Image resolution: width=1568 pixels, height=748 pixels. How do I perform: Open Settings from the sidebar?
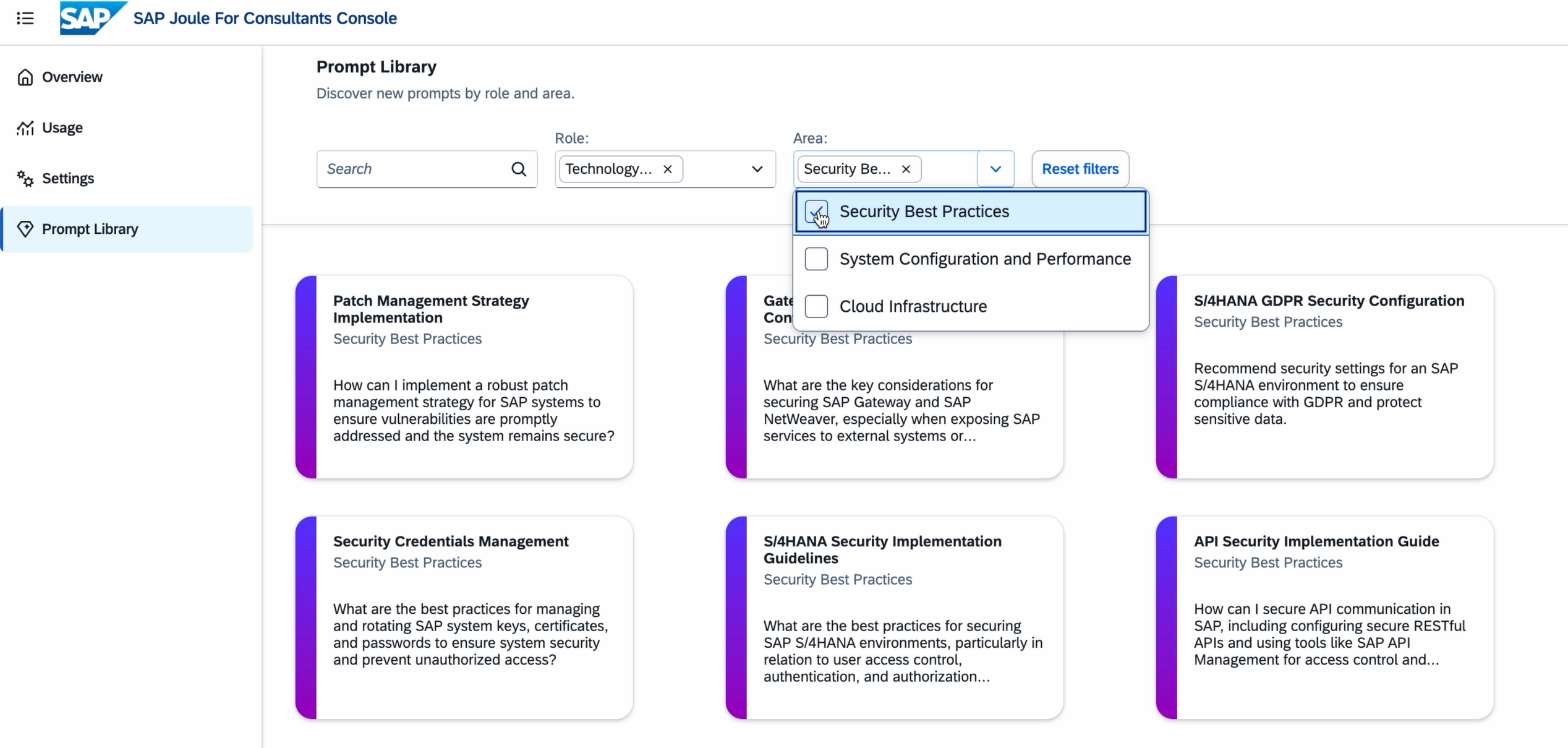pyautogui.click(x=127, y=179)
